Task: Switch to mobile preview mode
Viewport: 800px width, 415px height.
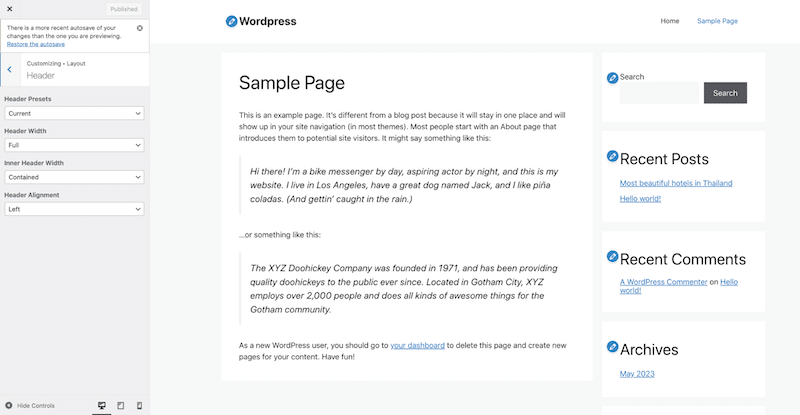Action: point(139,405)
